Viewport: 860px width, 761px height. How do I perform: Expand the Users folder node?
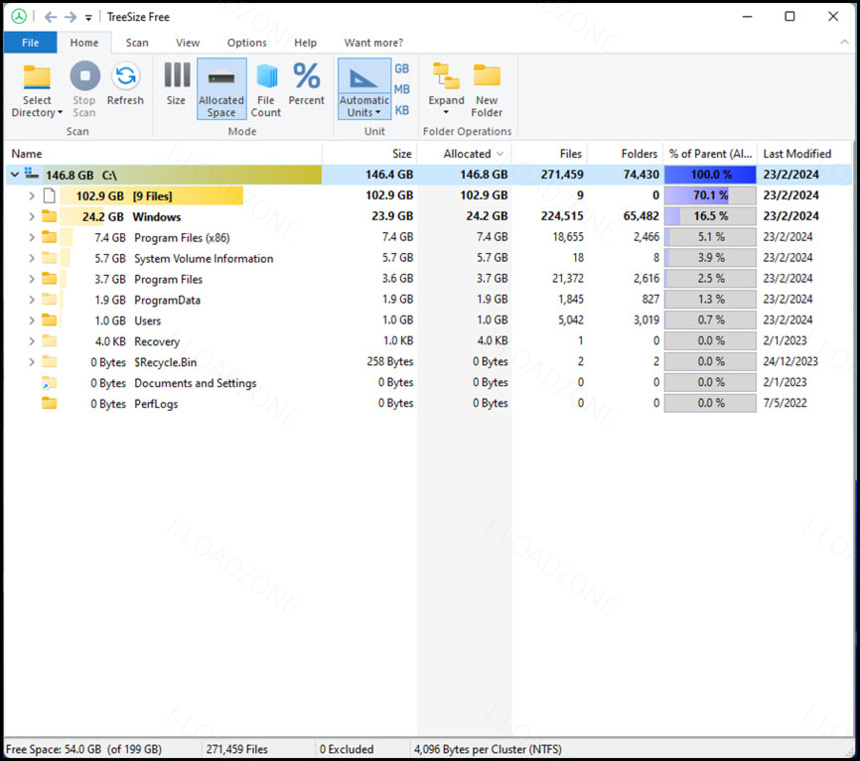32,320
